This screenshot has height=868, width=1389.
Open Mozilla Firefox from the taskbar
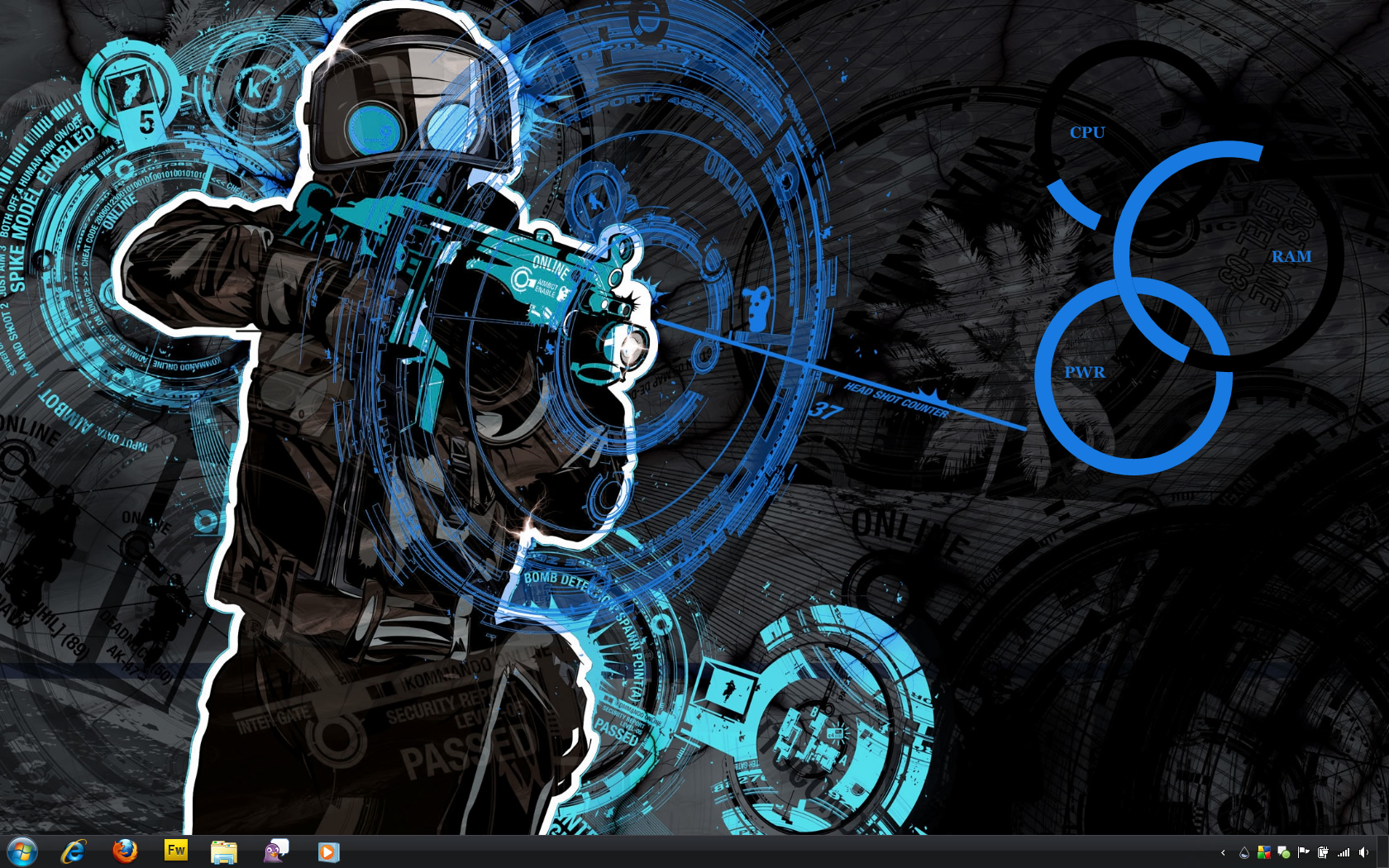(x=125, y=851)
